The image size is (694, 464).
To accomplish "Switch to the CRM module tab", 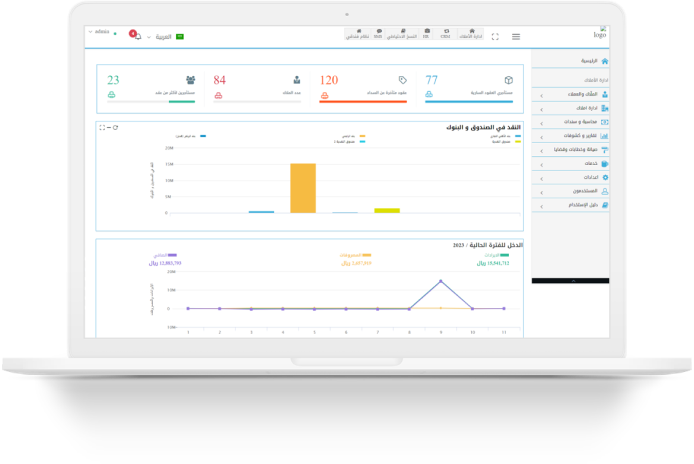I will [446, 34].
